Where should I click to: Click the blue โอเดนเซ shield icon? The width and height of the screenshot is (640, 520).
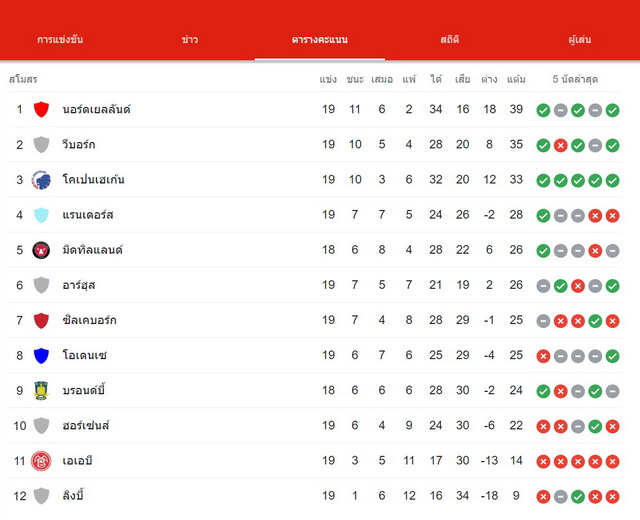tap(41, 356)
